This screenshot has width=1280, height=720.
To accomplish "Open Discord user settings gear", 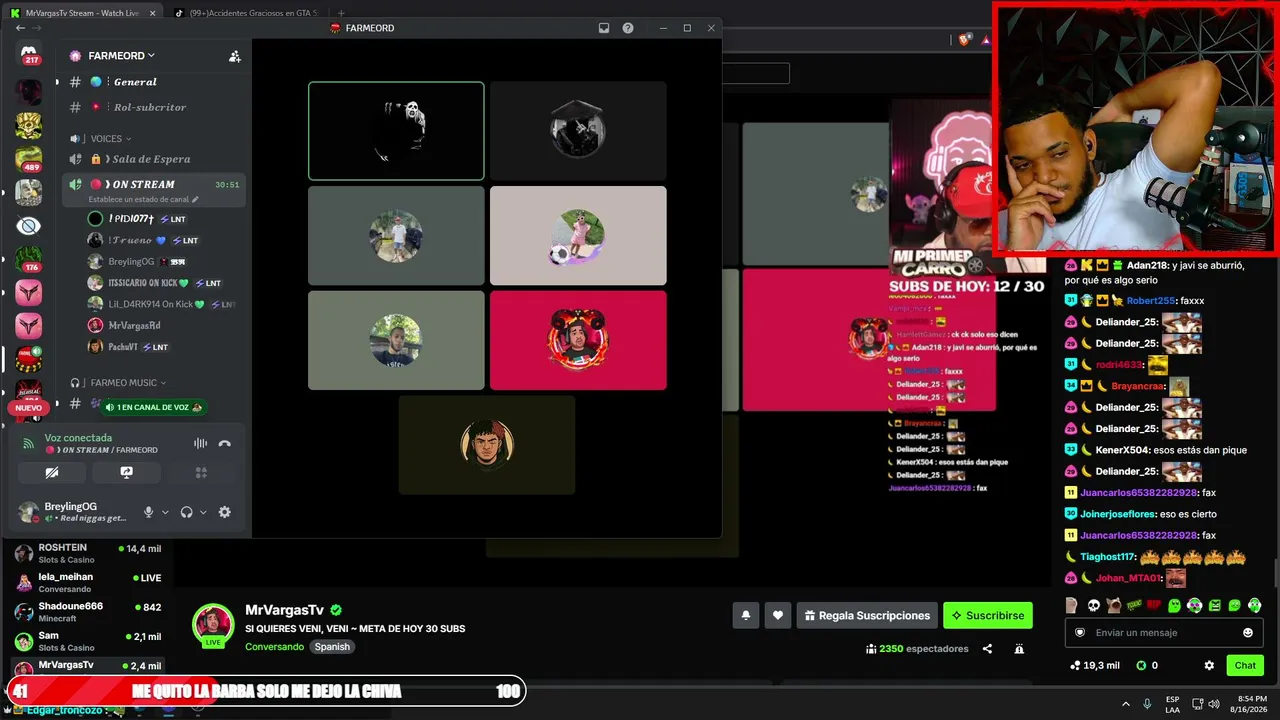I will [225, 512].
